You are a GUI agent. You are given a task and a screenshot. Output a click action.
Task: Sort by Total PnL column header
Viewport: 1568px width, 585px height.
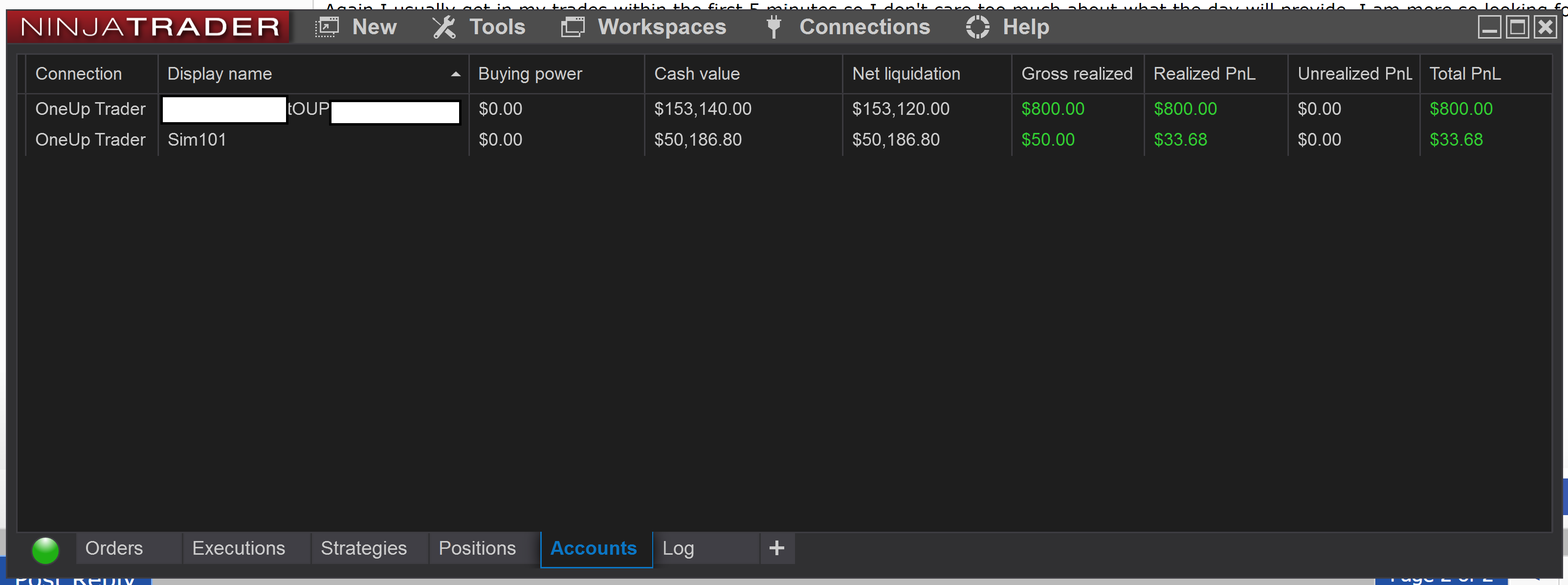1485,74
